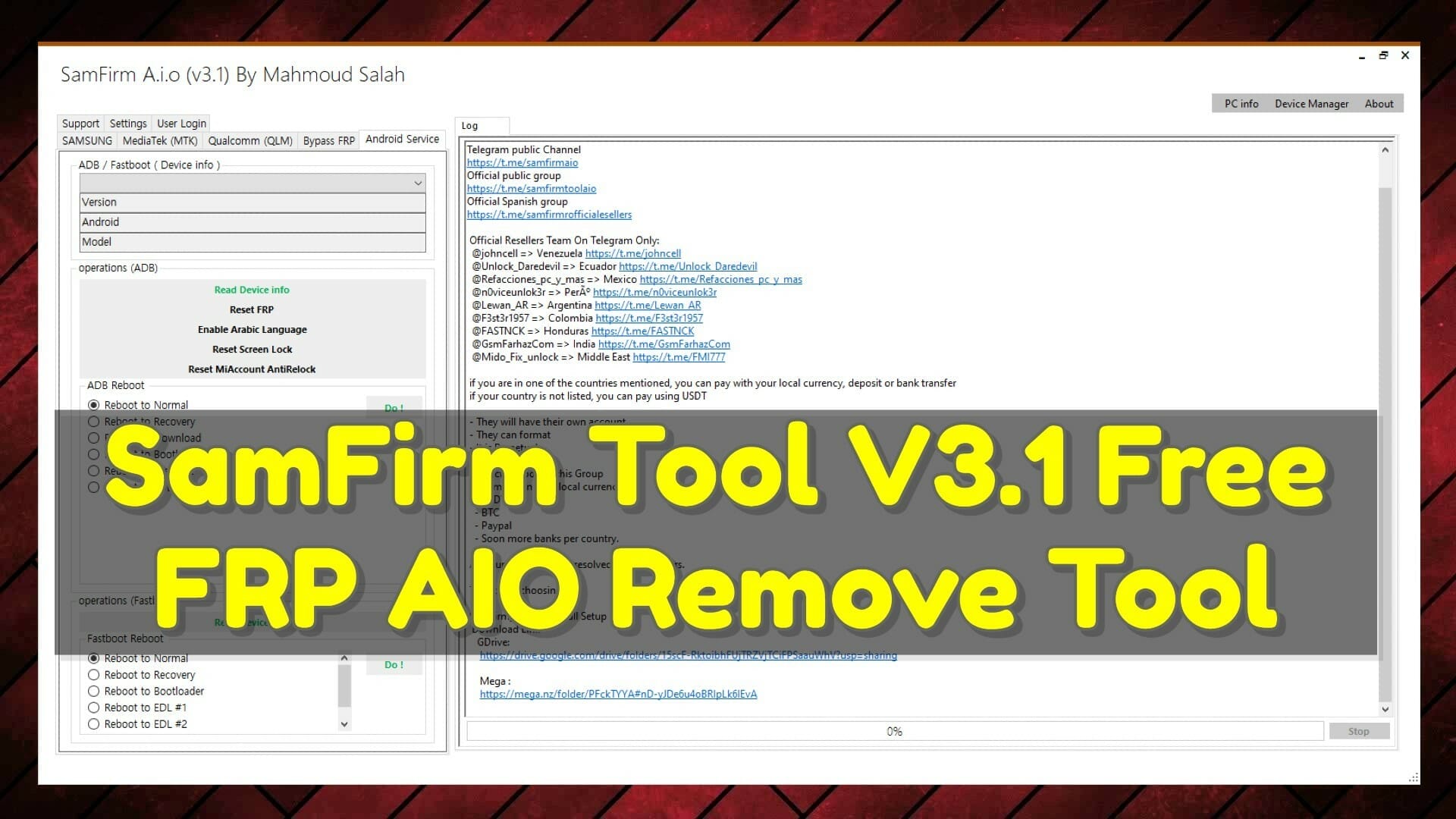The image size is (1456, 819).
Task: Click the Reset MiAccount AntiRelock option
Action: (x=252, y=368)
